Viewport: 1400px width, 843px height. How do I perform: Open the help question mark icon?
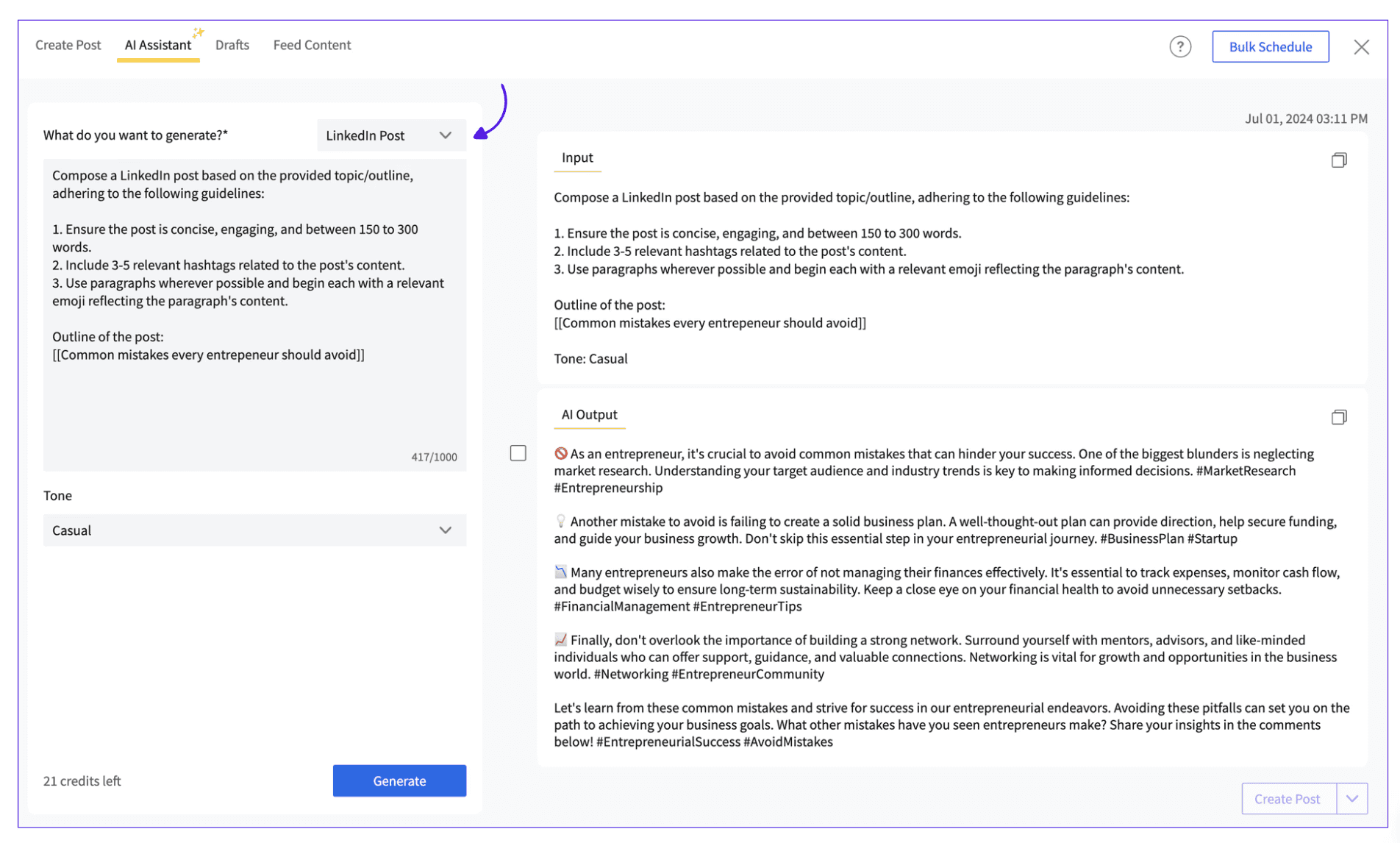pyautogui.click(x=1180, y=46)
